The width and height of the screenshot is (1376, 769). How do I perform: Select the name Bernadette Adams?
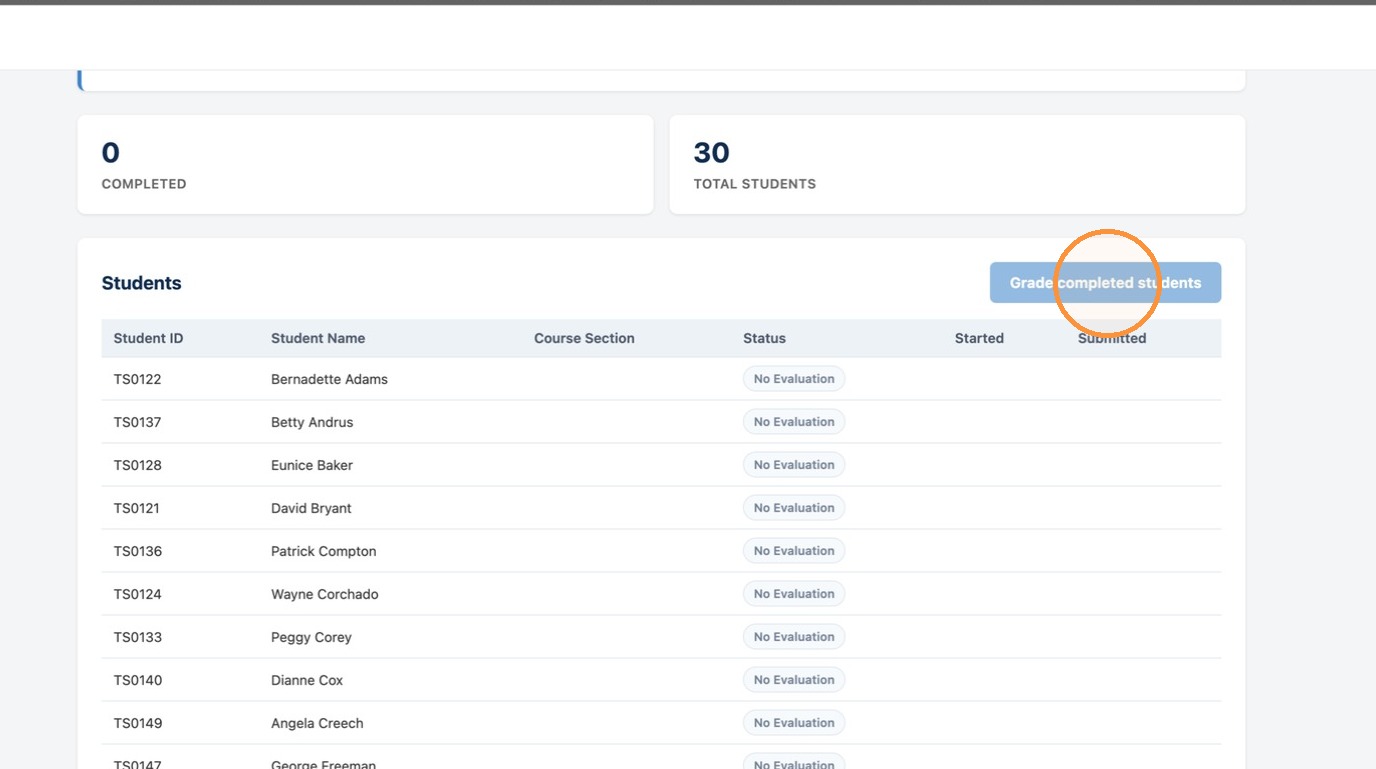[329, 379]
